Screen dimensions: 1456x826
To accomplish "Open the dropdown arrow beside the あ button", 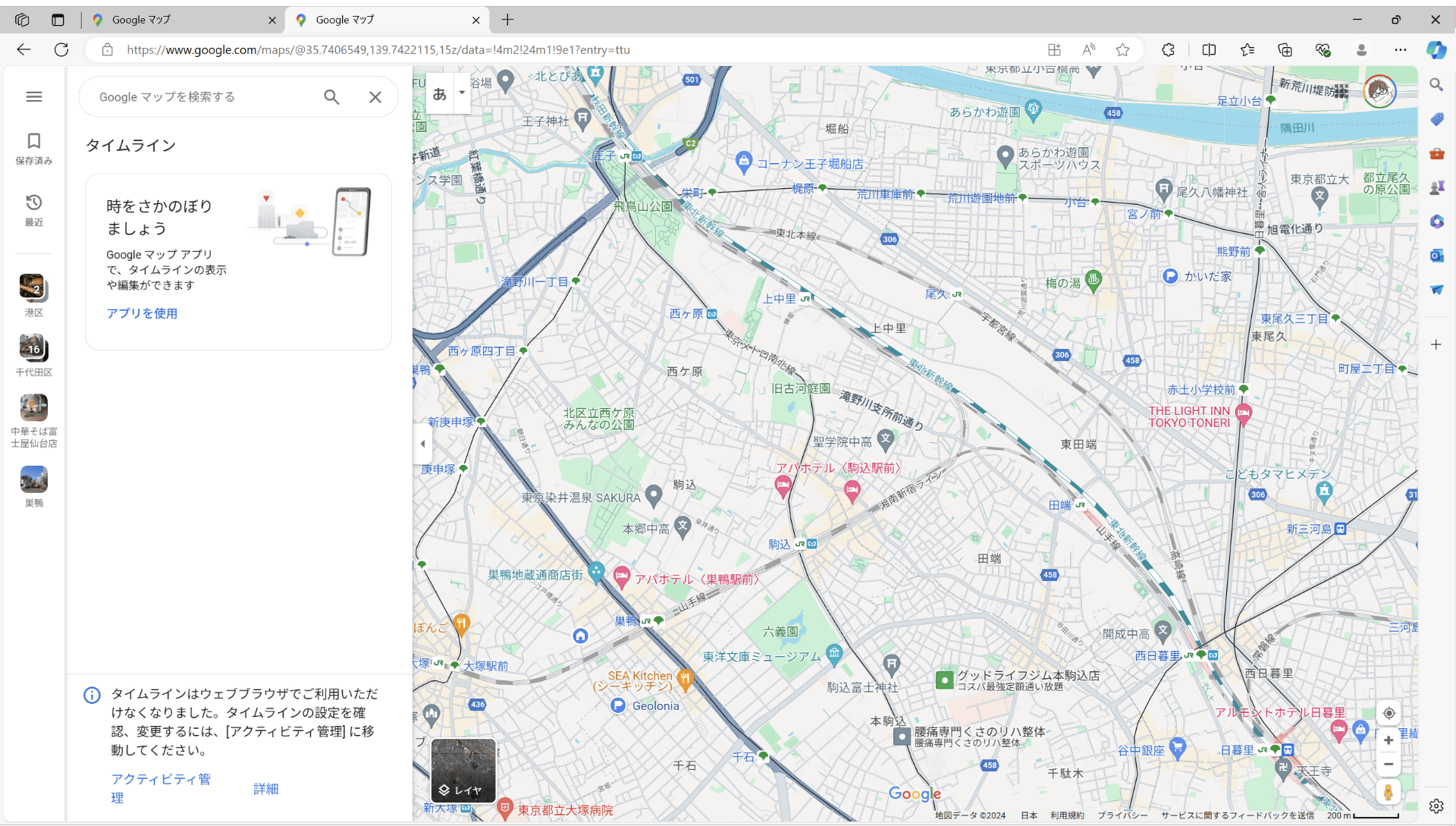I will [x=461, y=93].
